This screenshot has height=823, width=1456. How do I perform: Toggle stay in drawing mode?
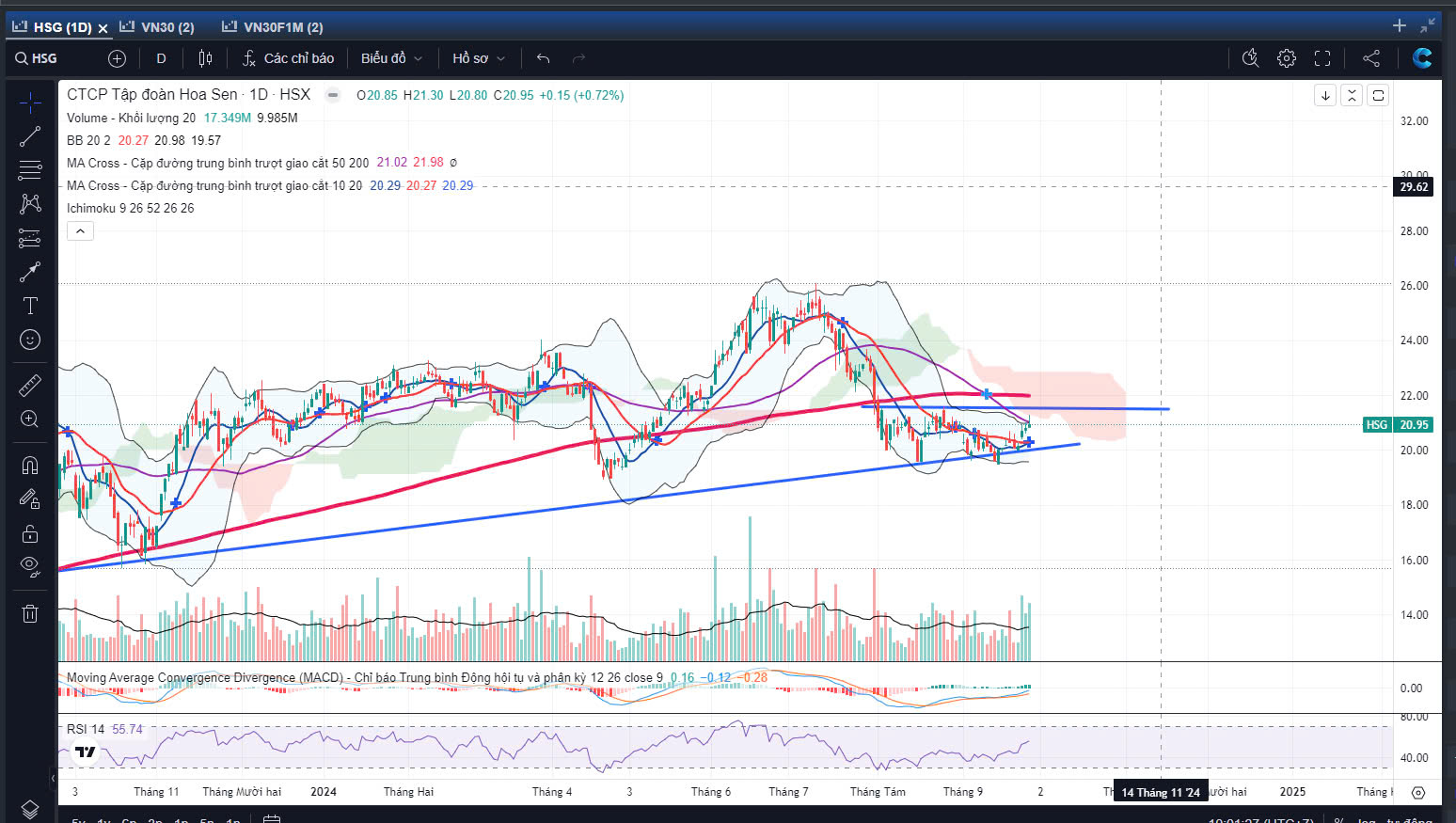click(30, 499)
